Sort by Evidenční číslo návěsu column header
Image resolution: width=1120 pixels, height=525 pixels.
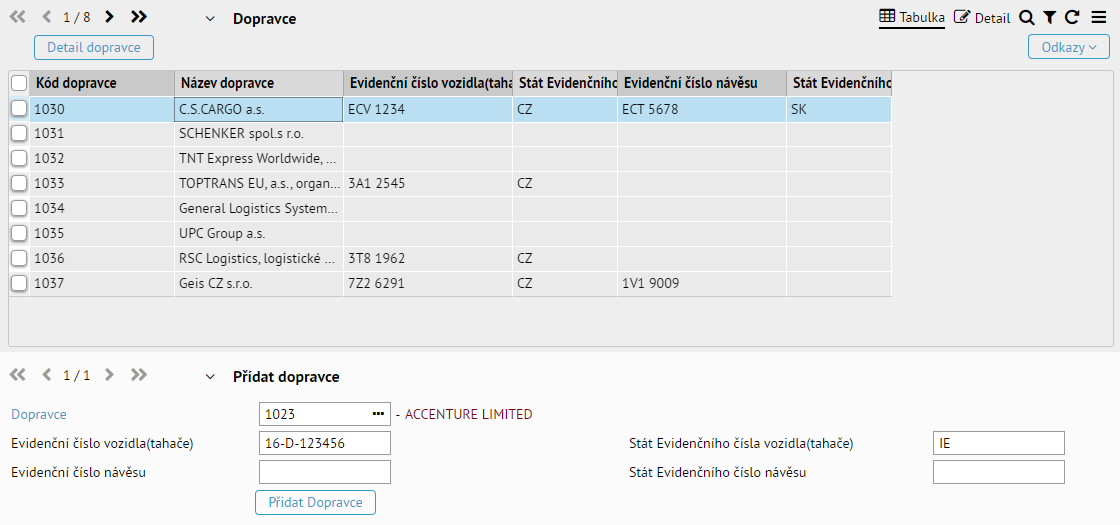tap(702, 84)
